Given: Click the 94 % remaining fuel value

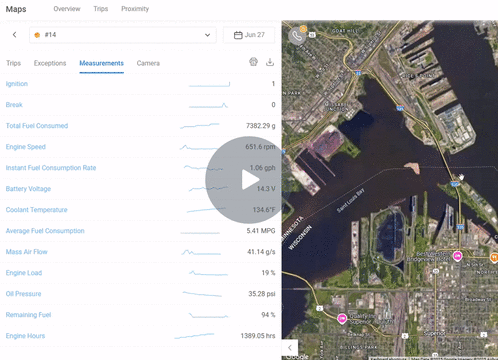Looking at the screenshot, I should click(x=268, y=315).
